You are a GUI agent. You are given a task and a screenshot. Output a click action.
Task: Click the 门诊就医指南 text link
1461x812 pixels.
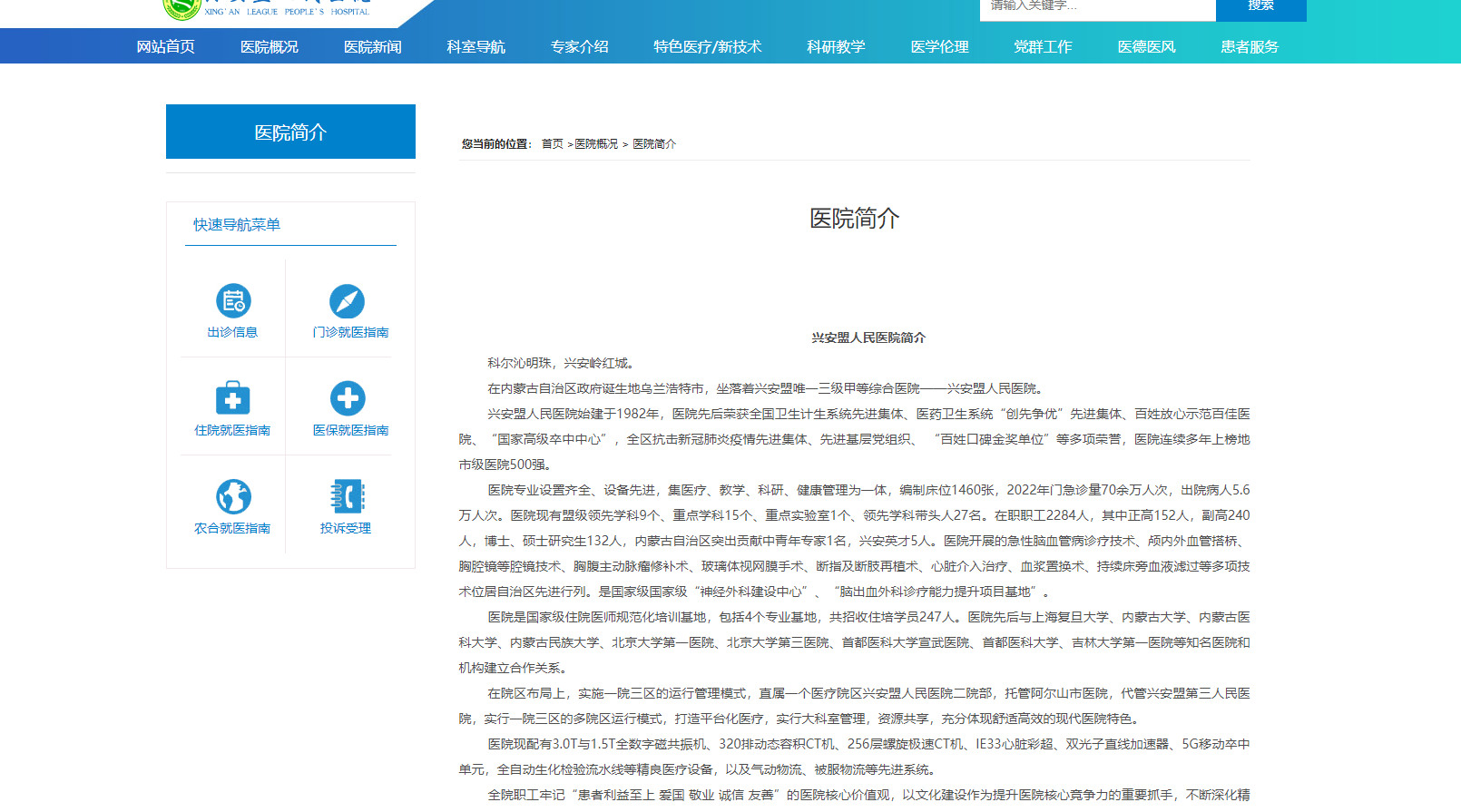point(350,332)
